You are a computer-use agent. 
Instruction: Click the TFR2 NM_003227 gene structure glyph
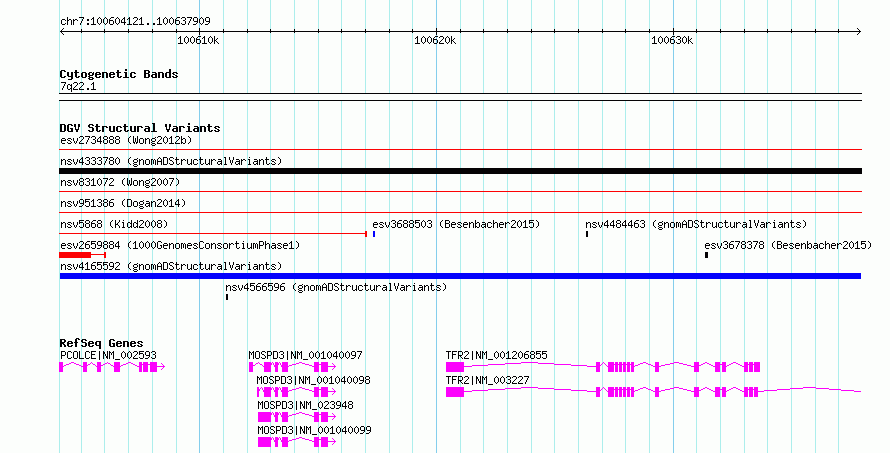pos(653,392)
